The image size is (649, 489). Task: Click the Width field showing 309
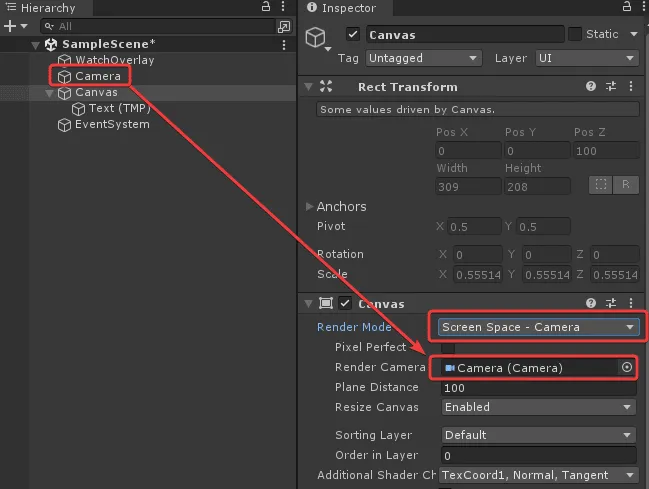(x=468, y=187)
